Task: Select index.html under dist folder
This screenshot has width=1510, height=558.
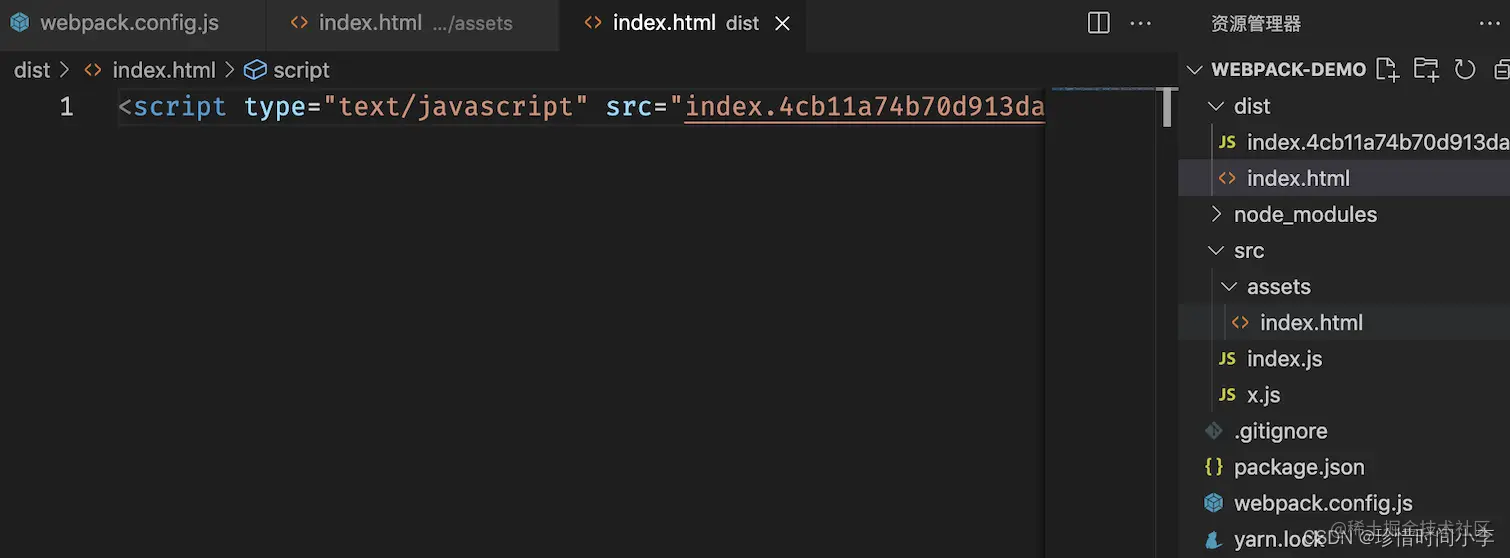Action: (x=1344, y=178)
